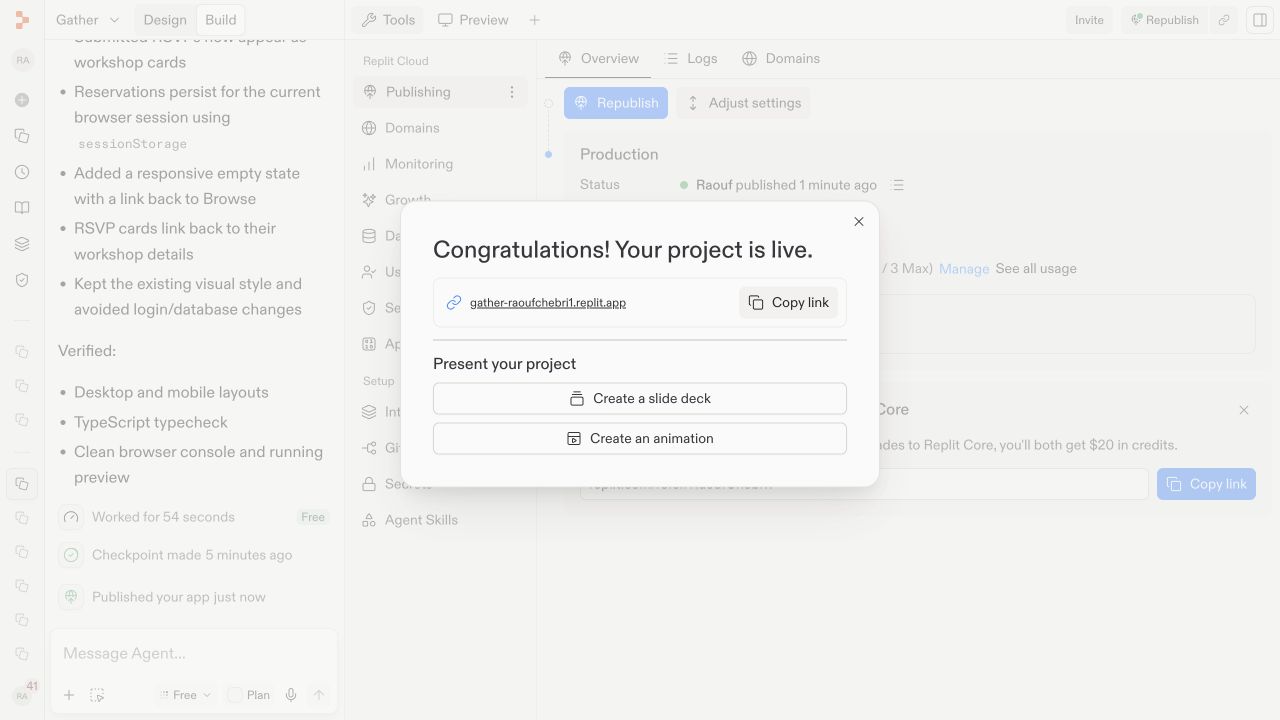Click the list icon next to published status

click(898, 185)
